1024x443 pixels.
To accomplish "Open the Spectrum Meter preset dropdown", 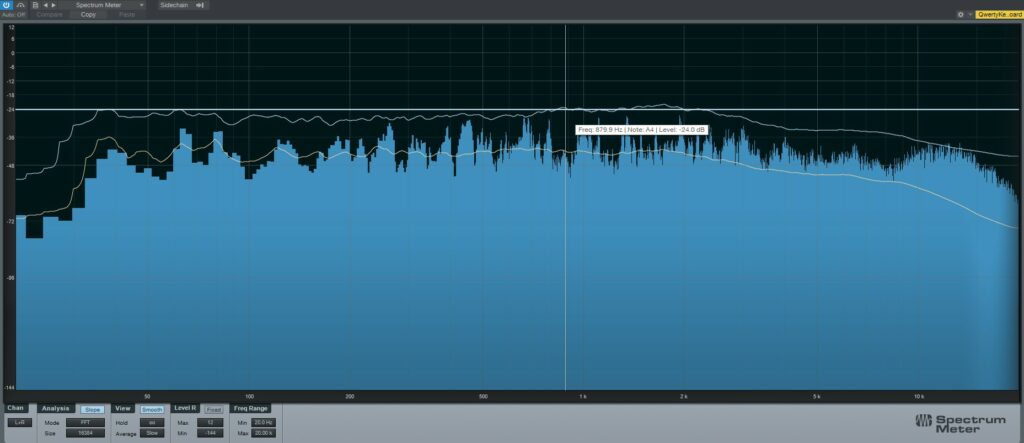I will coord(103,5).
